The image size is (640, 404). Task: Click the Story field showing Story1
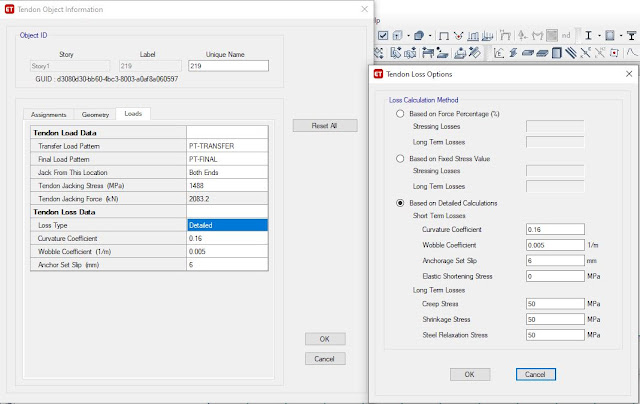70,66
